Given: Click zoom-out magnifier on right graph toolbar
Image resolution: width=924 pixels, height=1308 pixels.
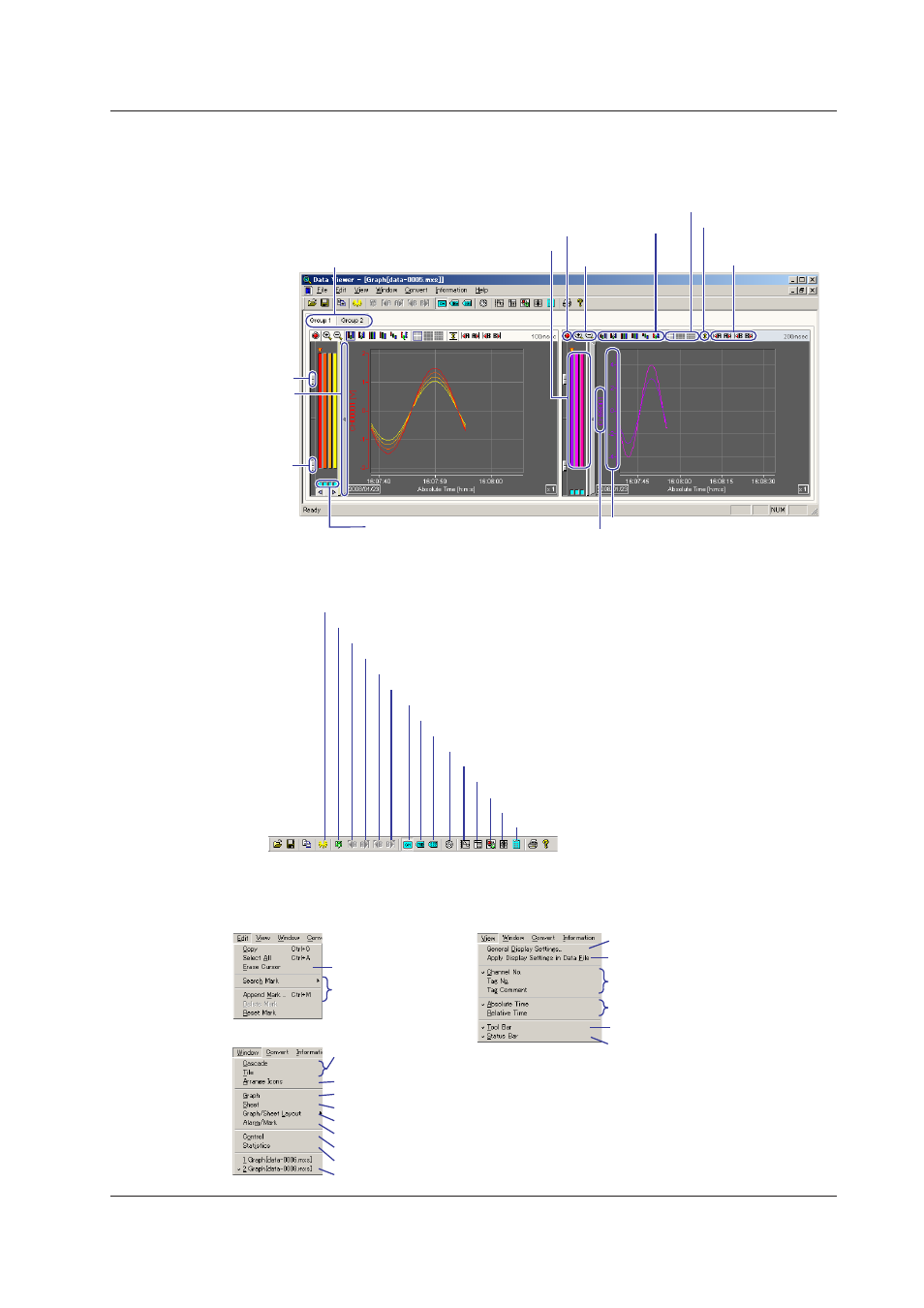Looking at the screenshot, I should click(x=590, y=336).
